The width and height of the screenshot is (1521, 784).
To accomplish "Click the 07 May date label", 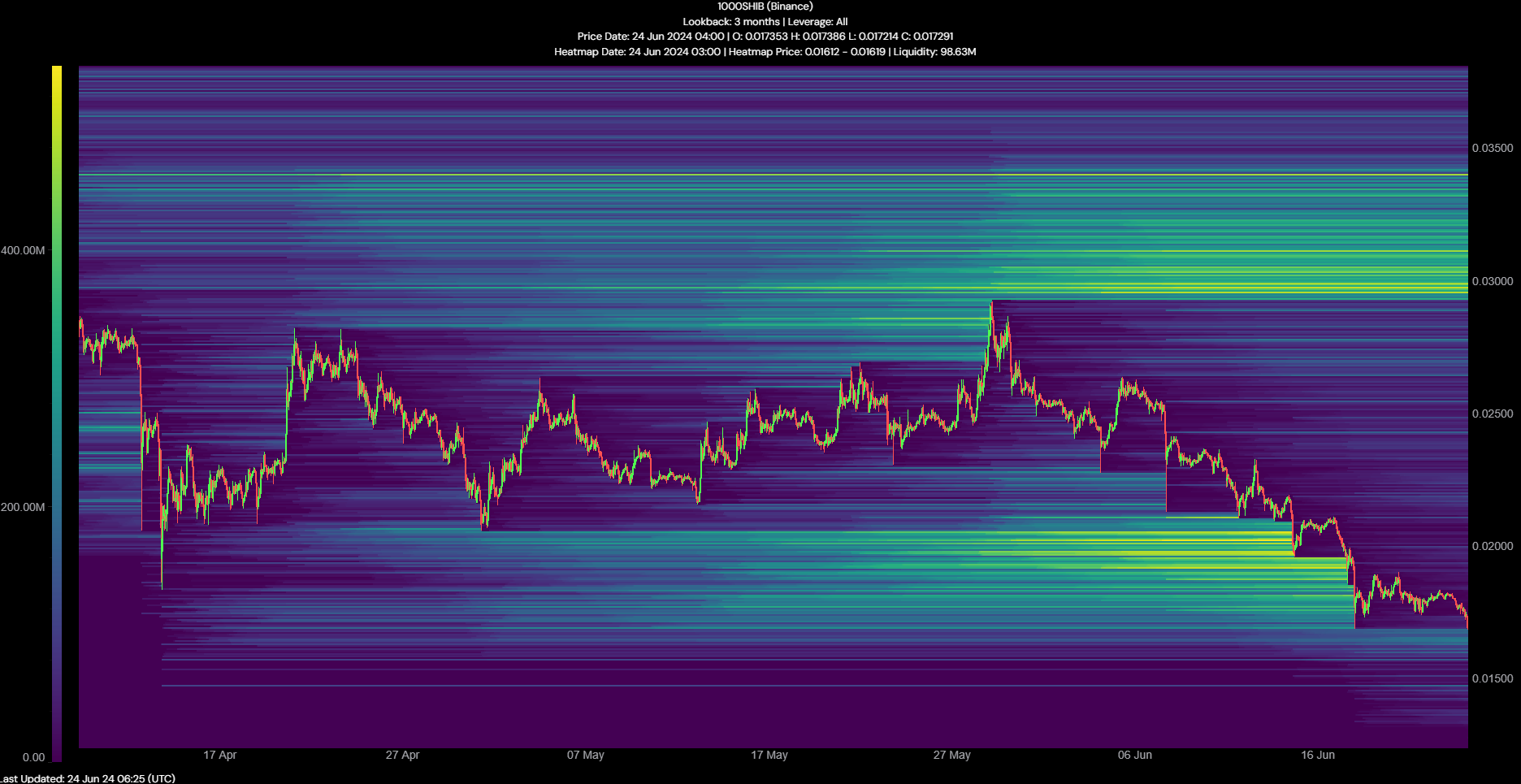I will pos(586,755).
